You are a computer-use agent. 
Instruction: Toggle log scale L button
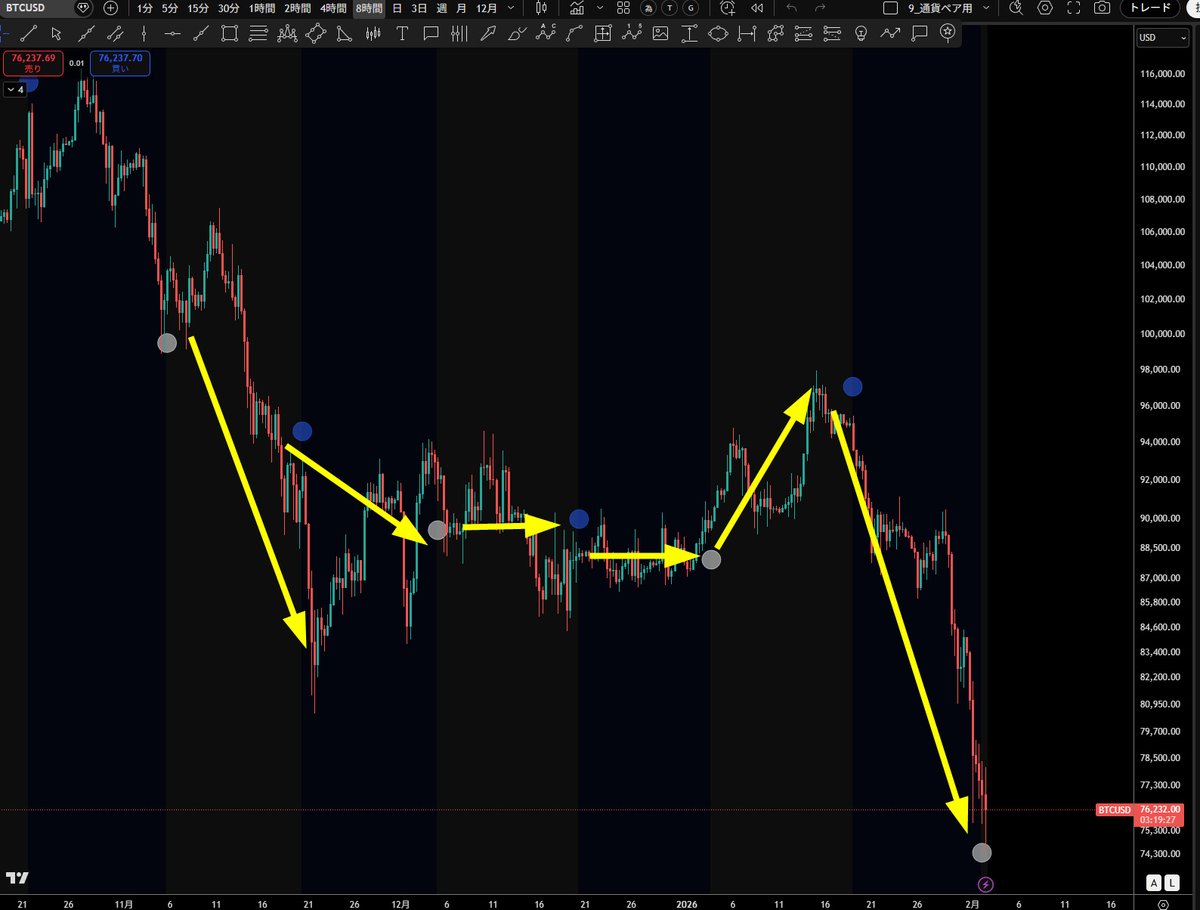[x=1170, y=883]
